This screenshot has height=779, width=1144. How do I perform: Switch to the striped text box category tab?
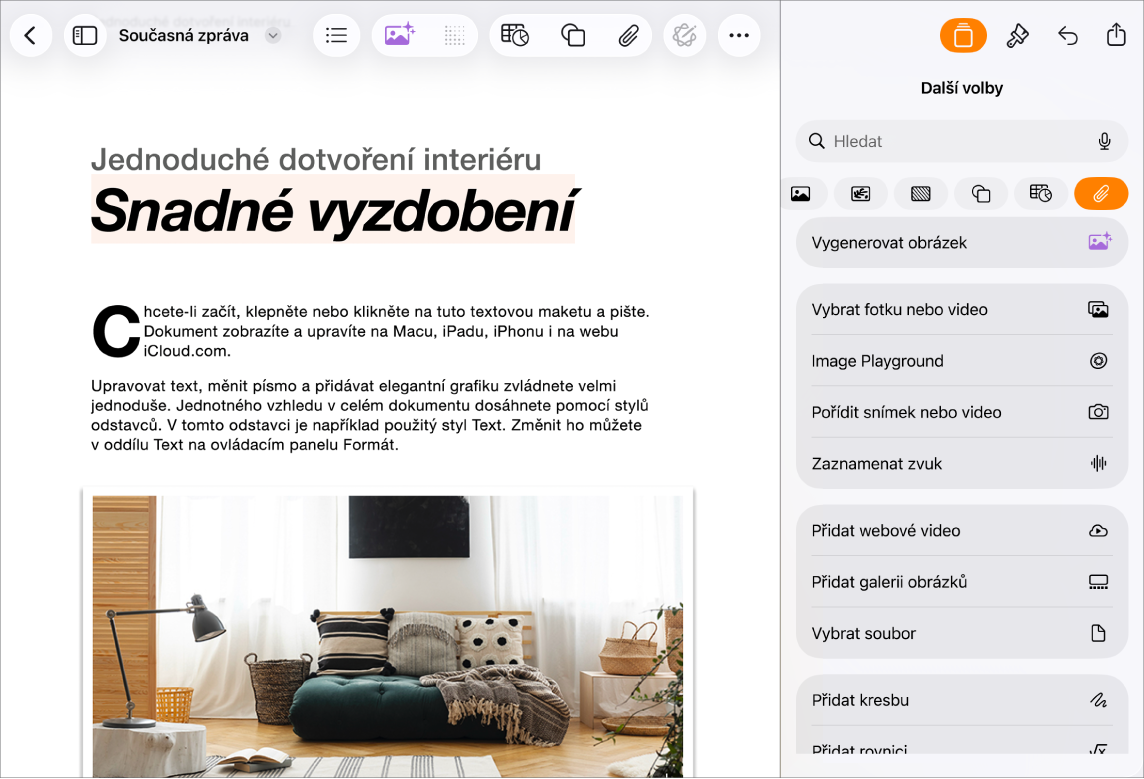coord(921,194)
